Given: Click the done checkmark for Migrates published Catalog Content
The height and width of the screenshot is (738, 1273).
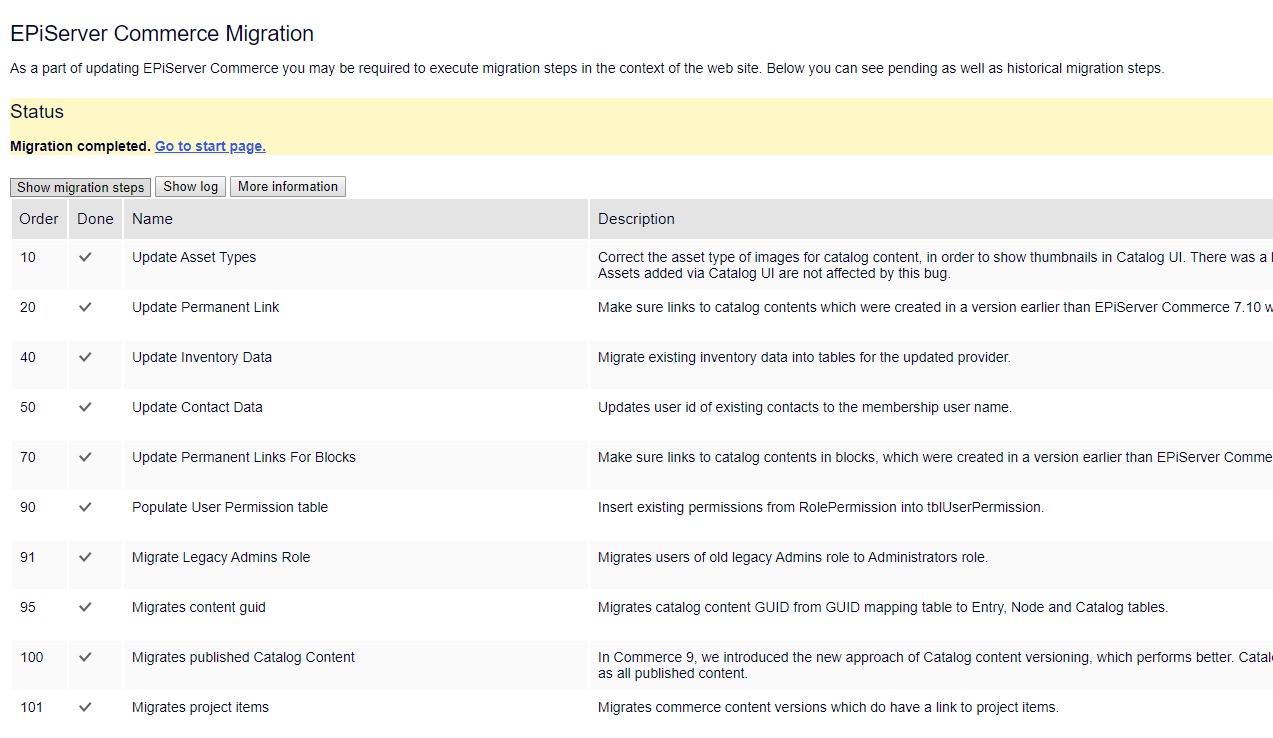Looking at the screenshot, I should [85, 657].
